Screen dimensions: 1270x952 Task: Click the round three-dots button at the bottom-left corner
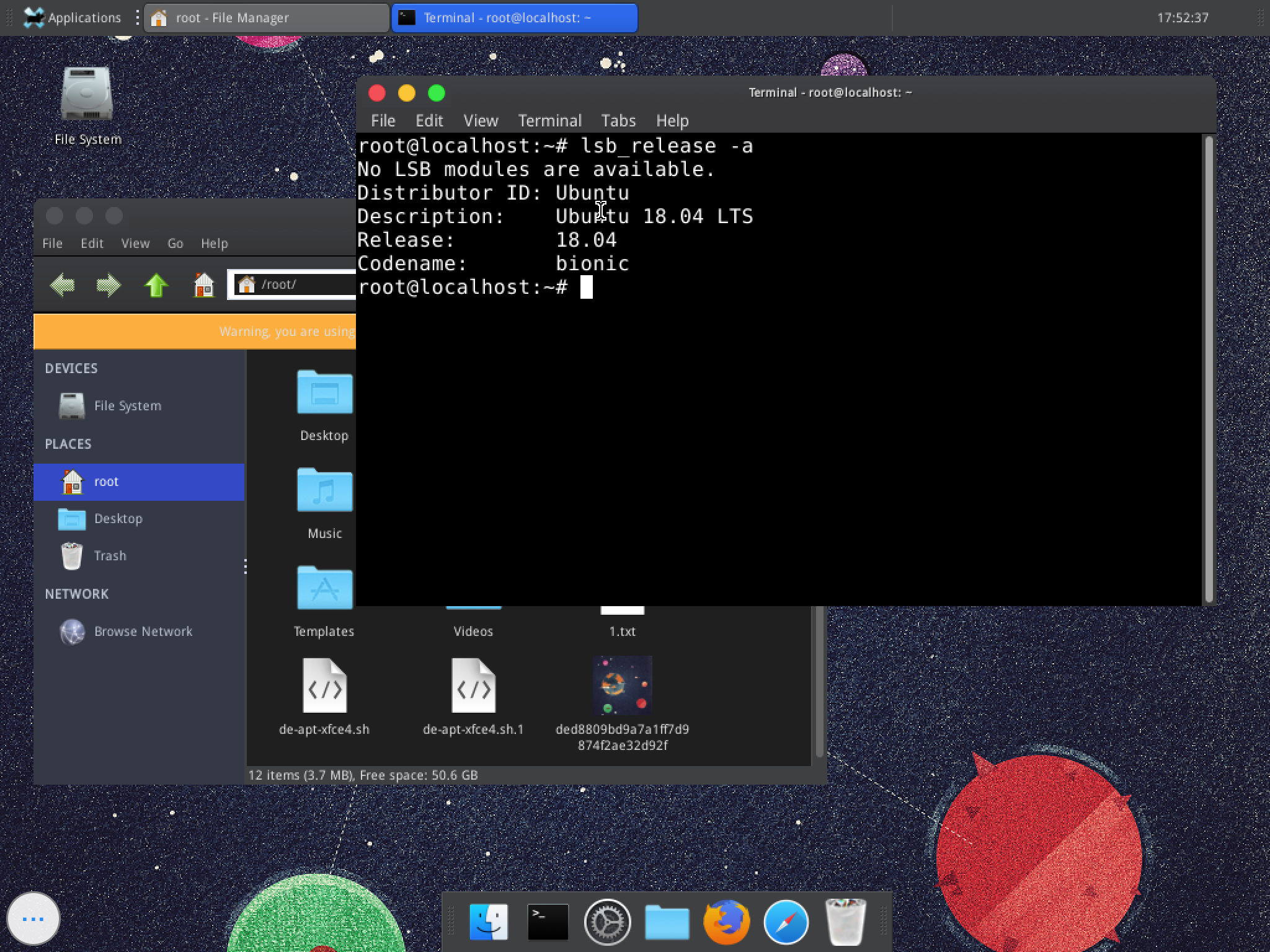point(33,919)
